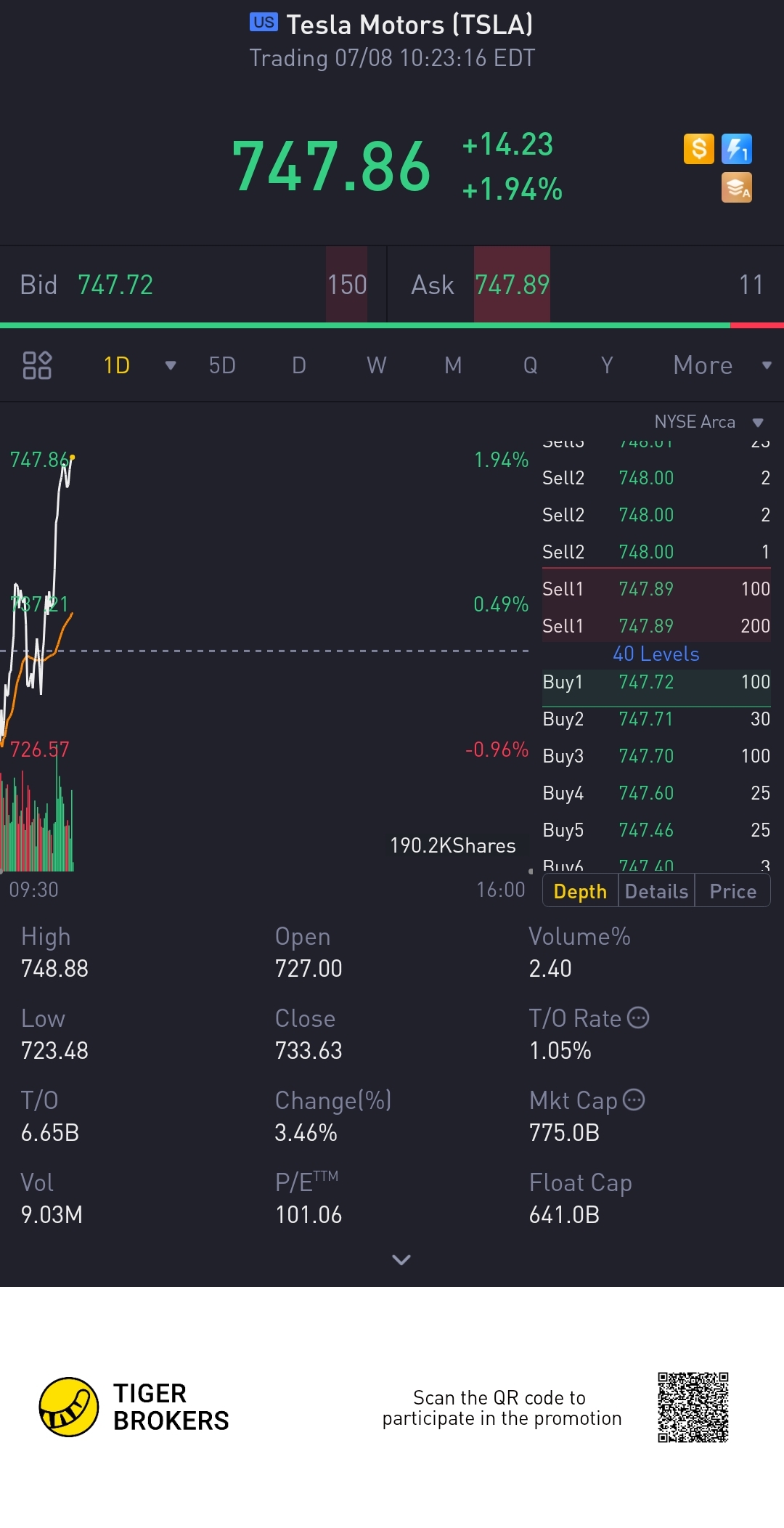
Task: Tap the Mkt Cap info ellipsis icon
Action: 634,1100
